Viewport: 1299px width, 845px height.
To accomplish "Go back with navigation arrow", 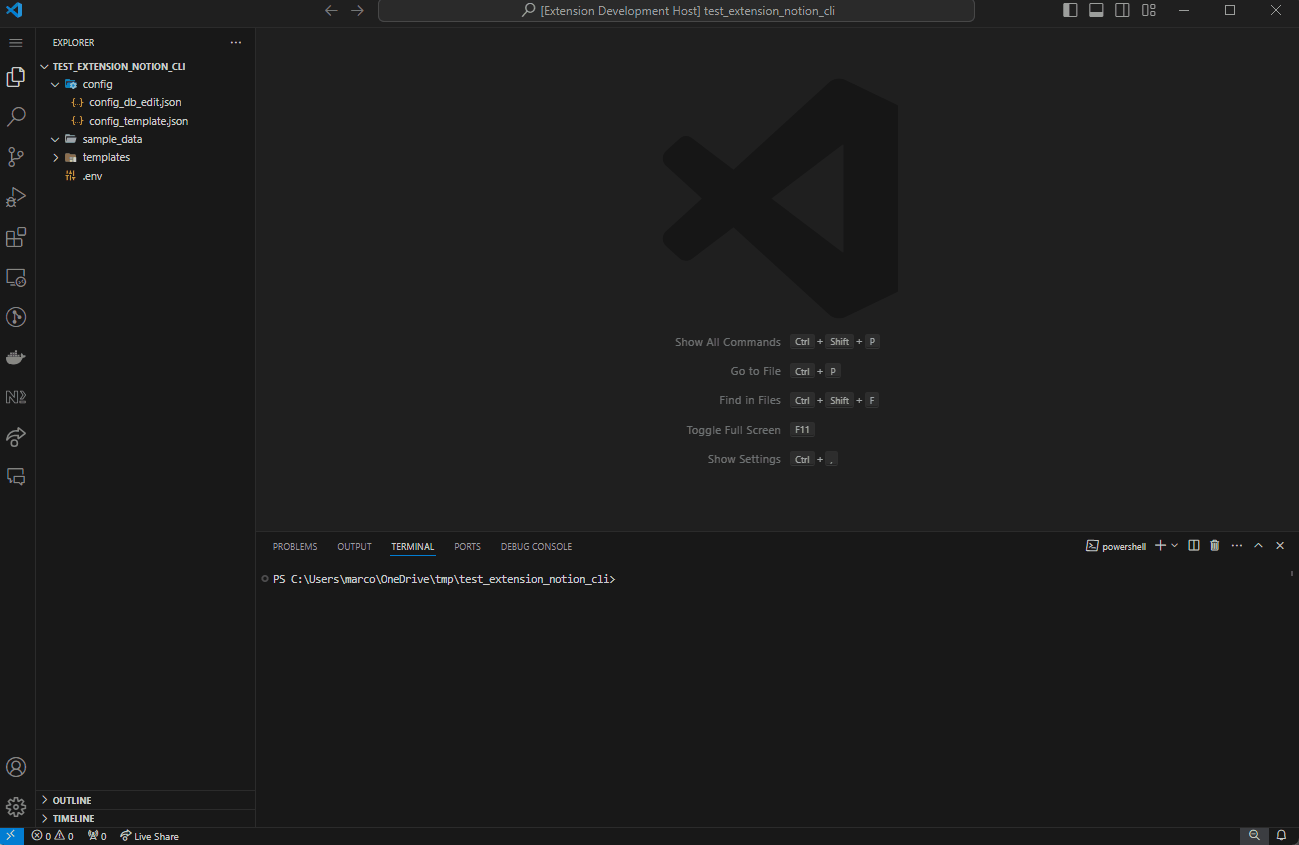I will [x=332, y=11].
